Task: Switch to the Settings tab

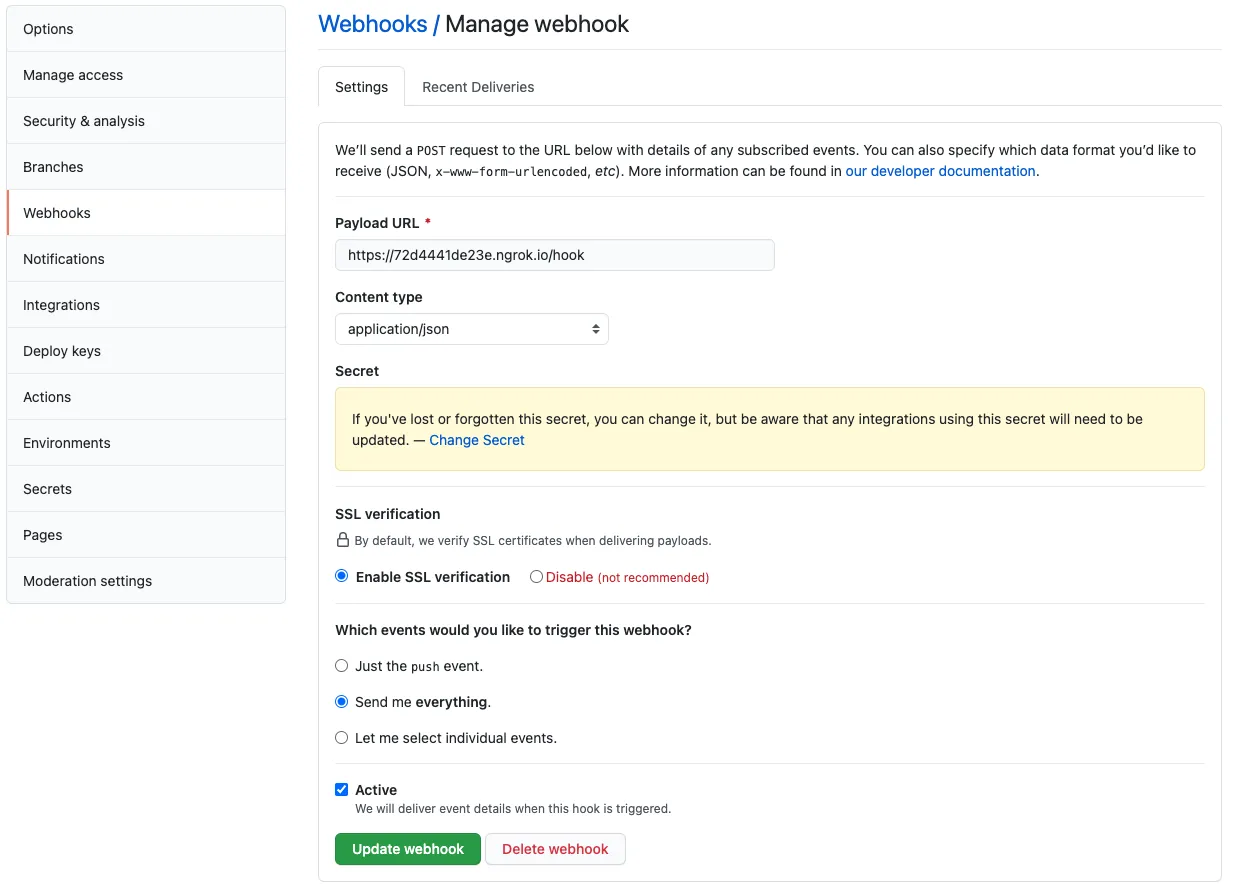Action: click(x=361, y=87)
